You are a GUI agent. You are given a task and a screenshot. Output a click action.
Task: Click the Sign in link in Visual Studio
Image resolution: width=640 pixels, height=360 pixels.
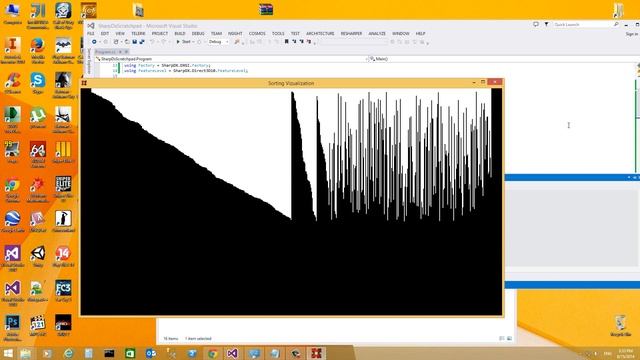[631, 34]
